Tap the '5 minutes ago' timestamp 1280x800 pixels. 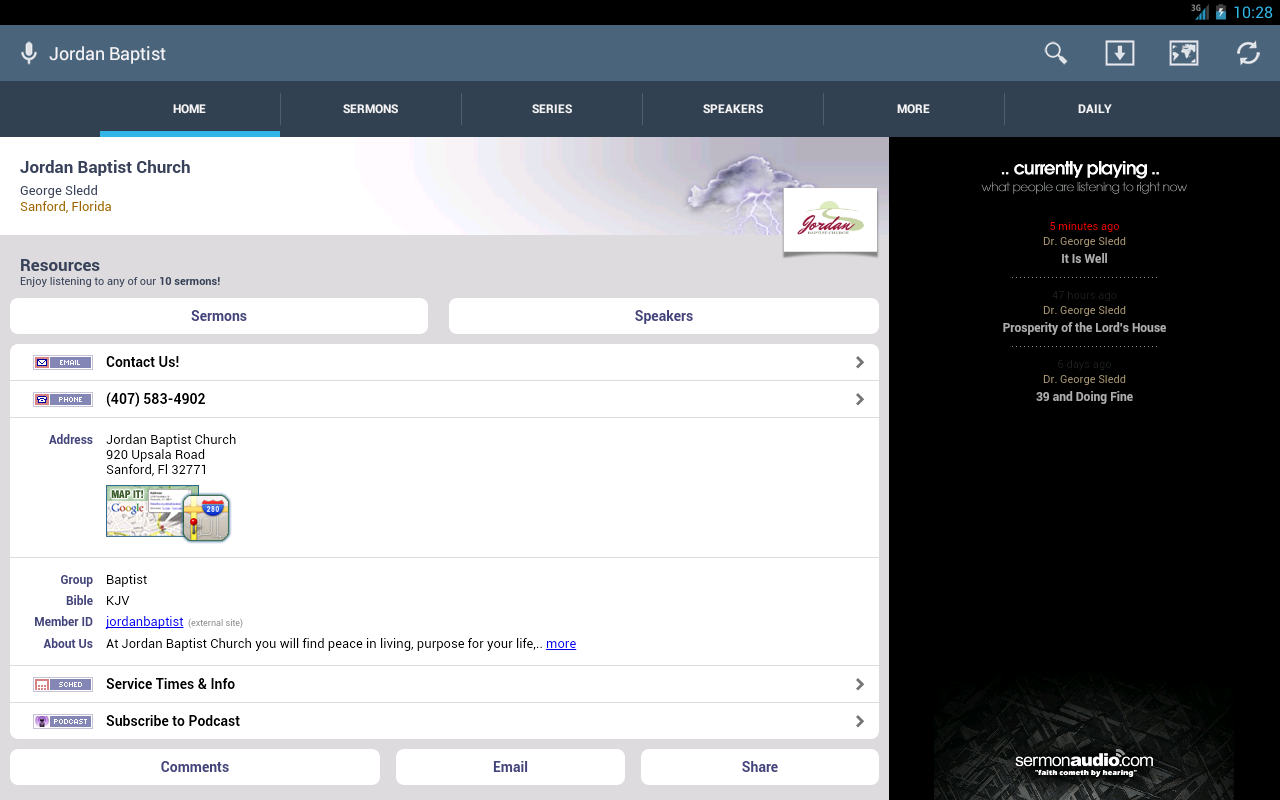click(x=1084, y=226)
